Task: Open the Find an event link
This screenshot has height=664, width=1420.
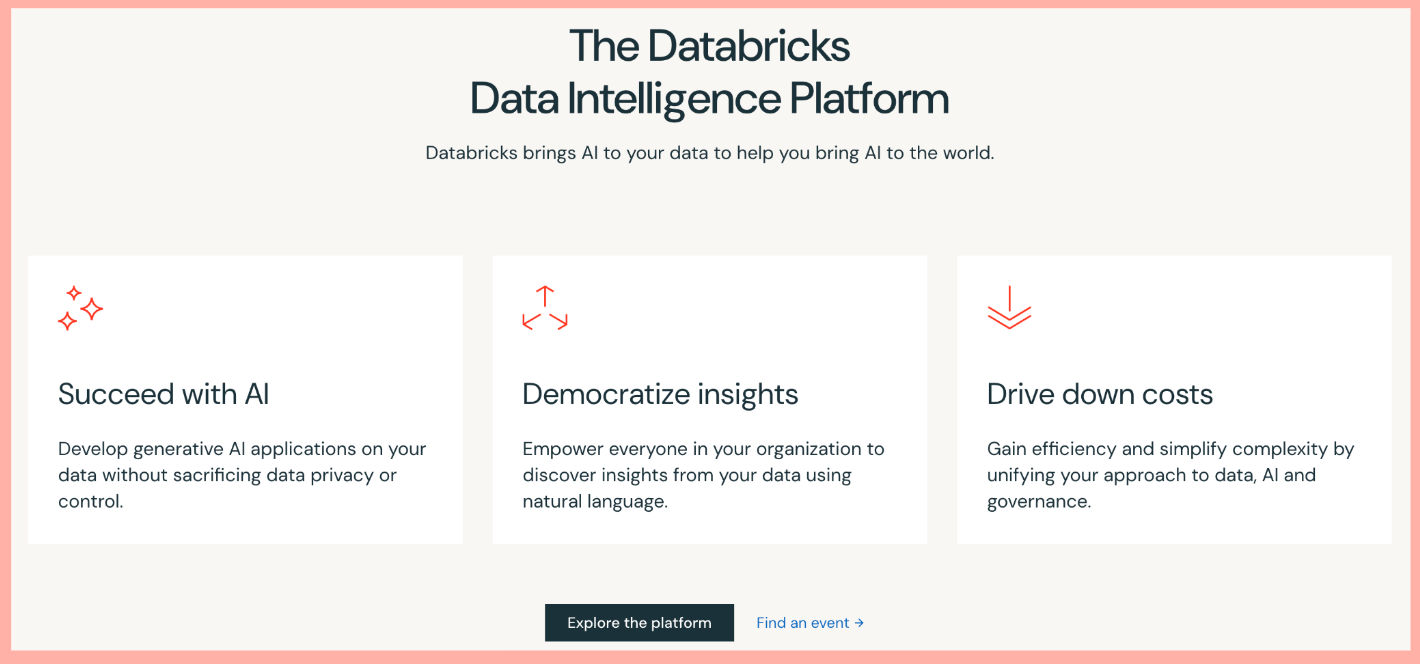Action: (803, 622)
